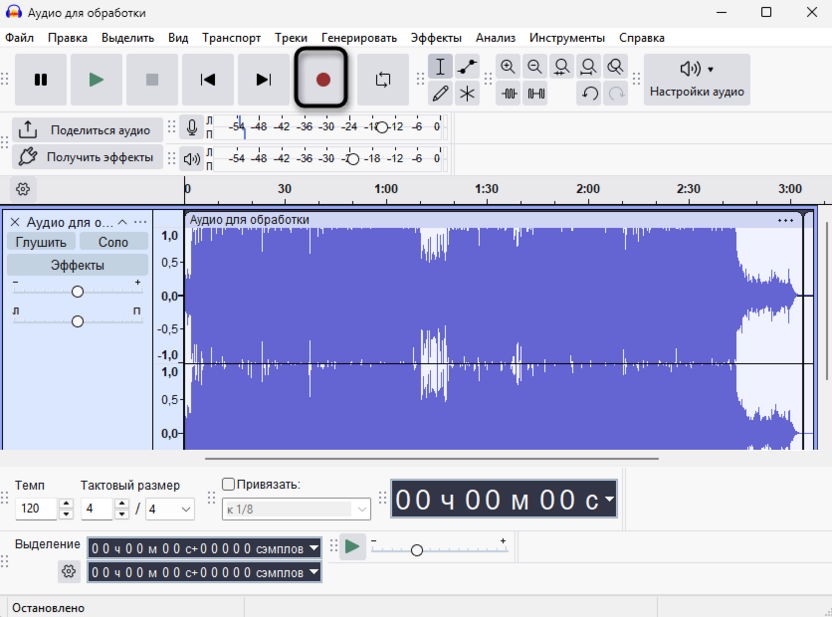Open the Эффекты menu
This screenshot has height=617, width=832.
point(436,38)
